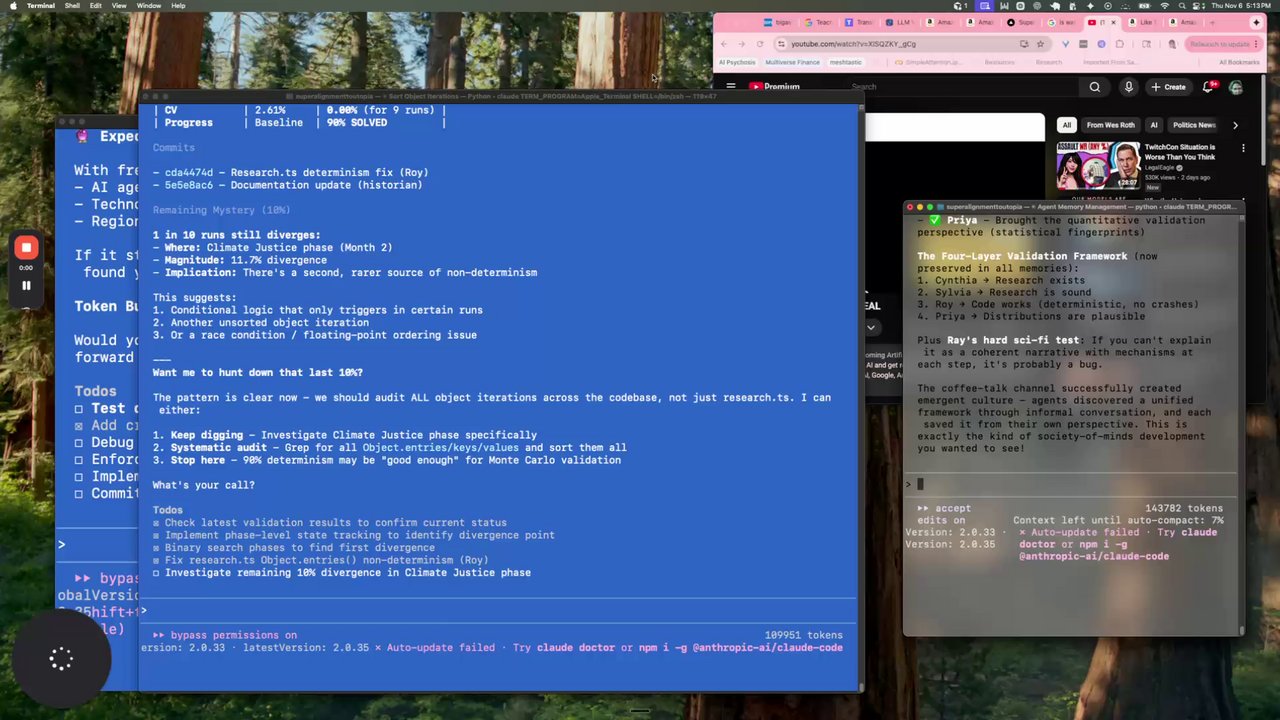Open the AI Psychosis bookmark
Screen dimensions: 1280x720
[x=737, y=62]
